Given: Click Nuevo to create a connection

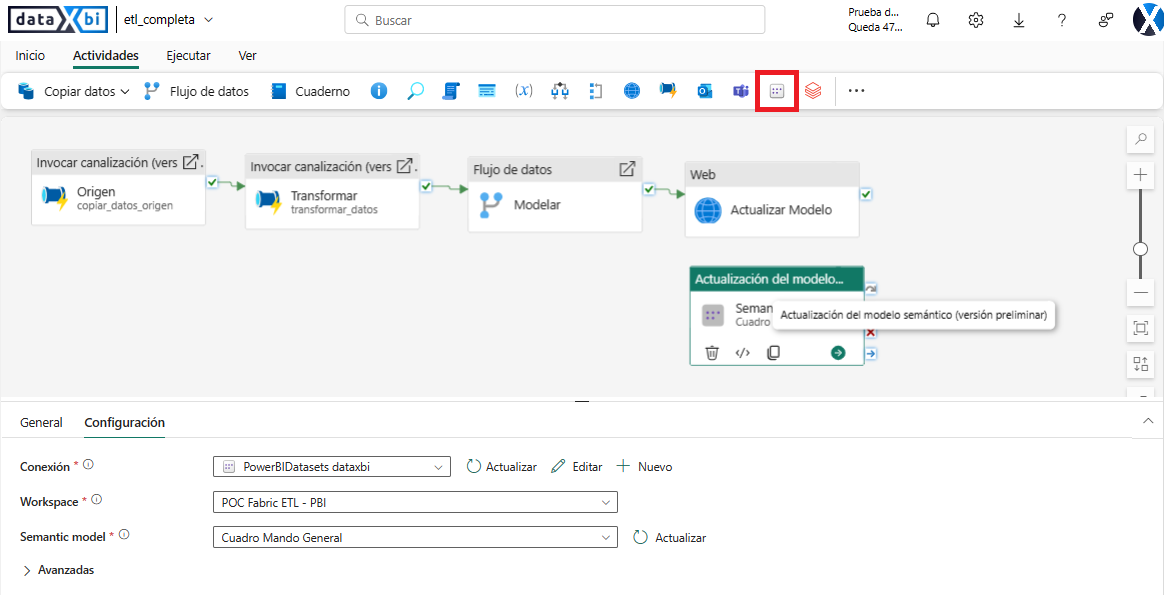Looking at the screenshot, I should (645, 466).
